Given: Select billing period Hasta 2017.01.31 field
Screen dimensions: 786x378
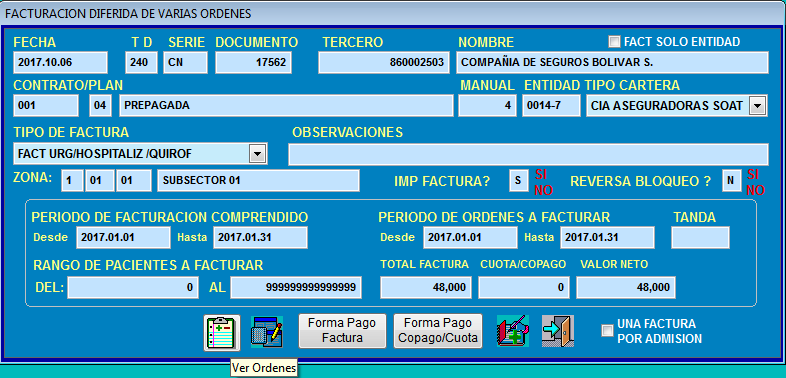Looking at the screenshot, I should [x=261, y=238].
